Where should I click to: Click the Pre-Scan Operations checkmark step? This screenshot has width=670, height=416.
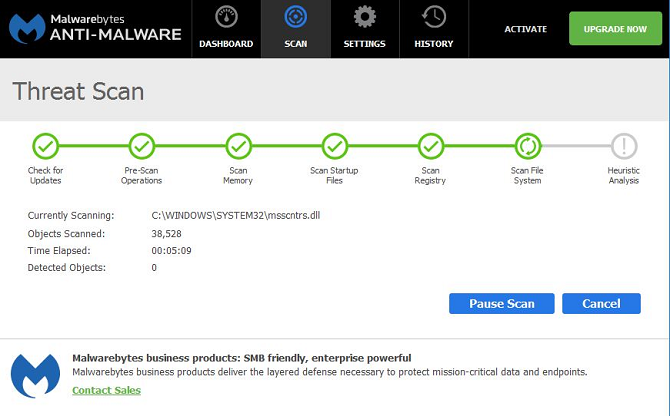click(x=142, y=146)
